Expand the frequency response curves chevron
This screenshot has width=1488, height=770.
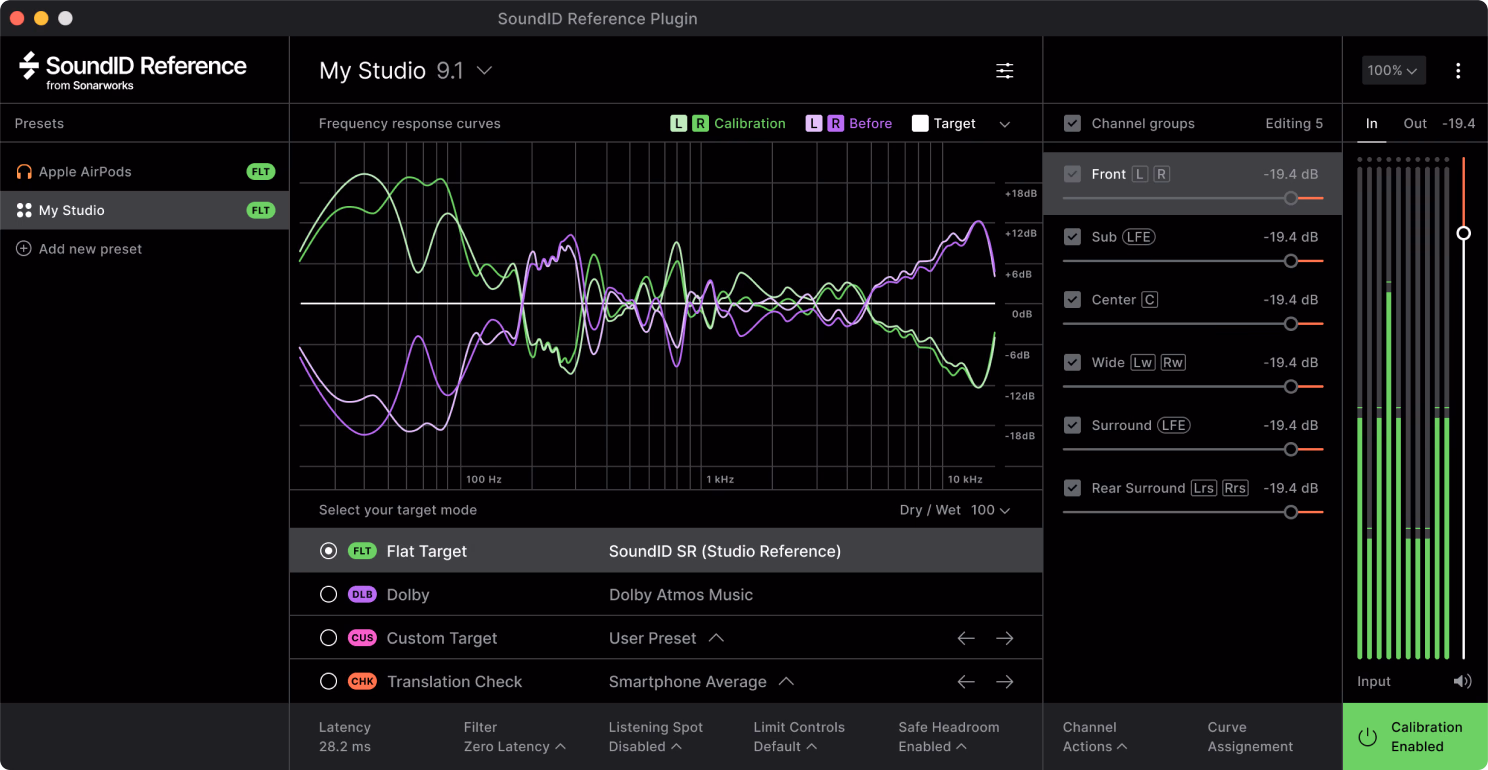(x=1005, y=124)
